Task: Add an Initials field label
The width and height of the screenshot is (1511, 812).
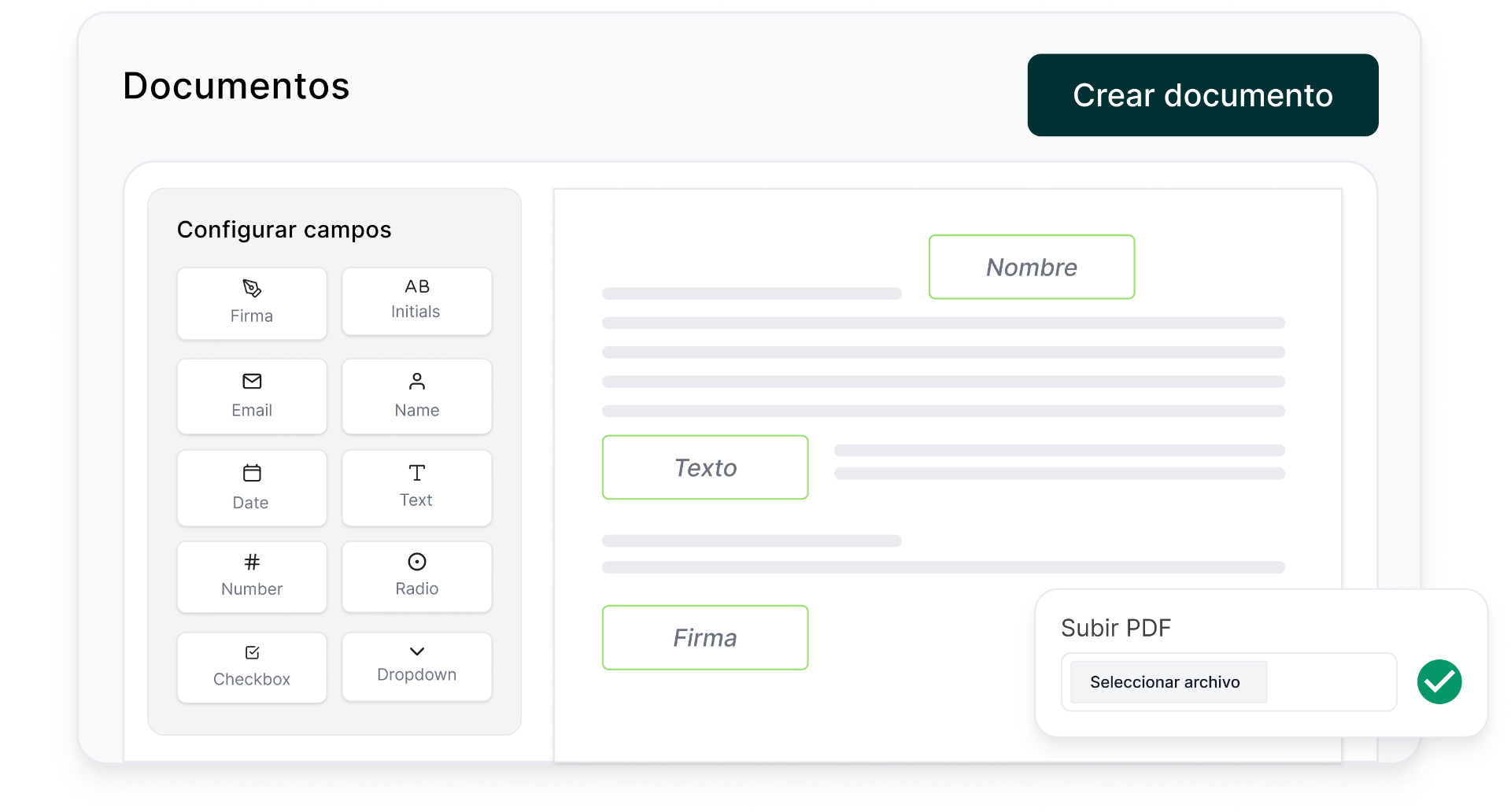Action: pos(416,312)
